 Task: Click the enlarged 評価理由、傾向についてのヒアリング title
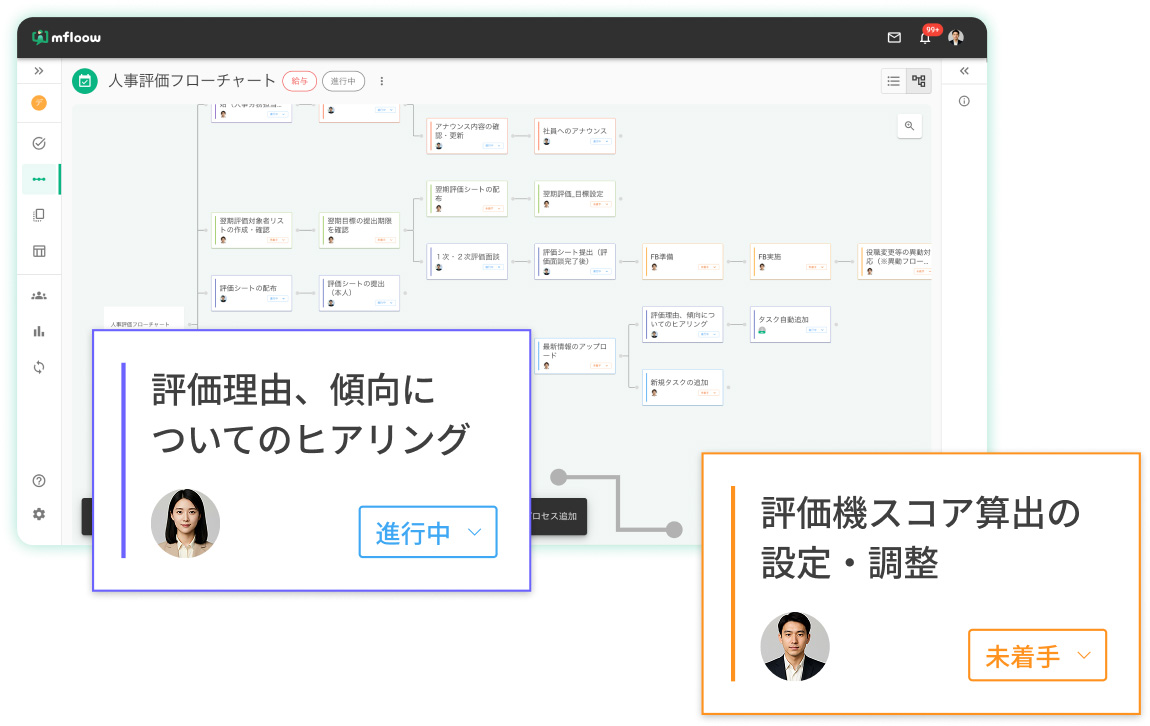[310, 414]
